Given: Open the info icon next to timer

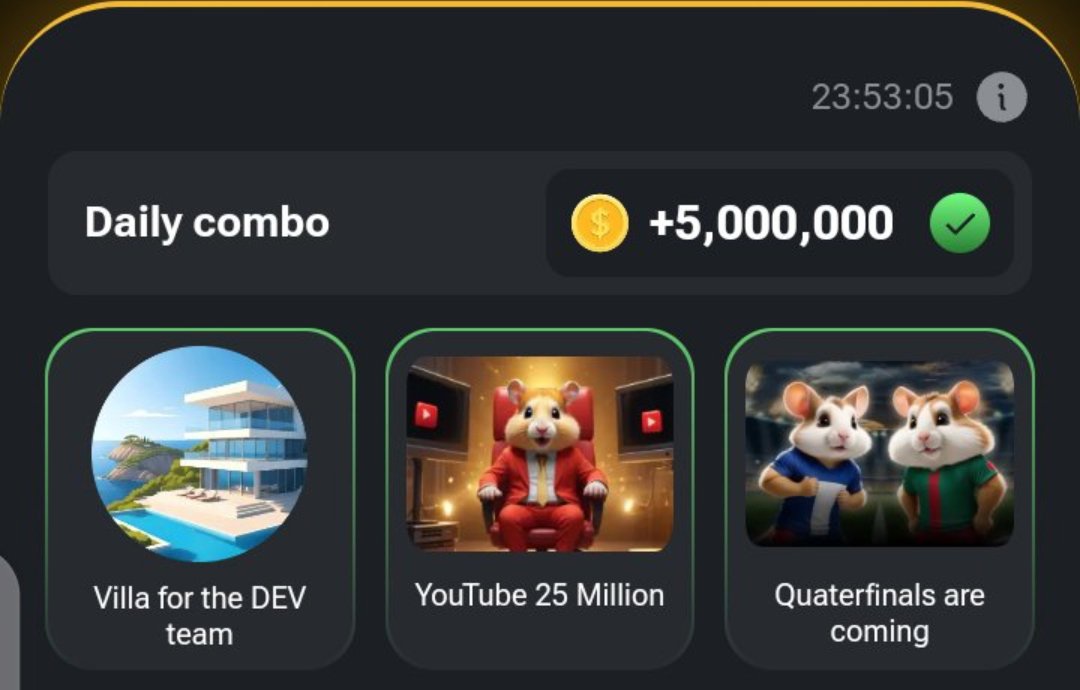Looking at the screenshot, I should coord(1001,97).
